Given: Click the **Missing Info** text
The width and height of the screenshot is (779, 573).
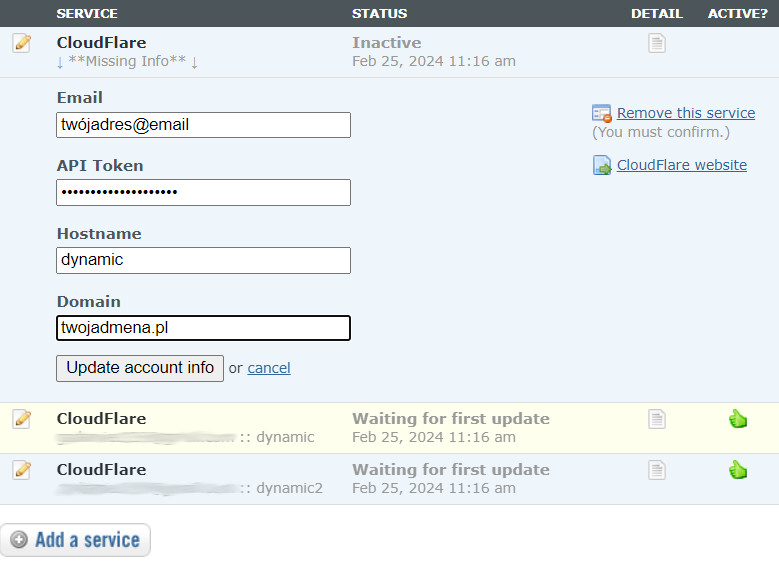Looking at the screenshot, I should pyautogui.click(x=127, y=61).
